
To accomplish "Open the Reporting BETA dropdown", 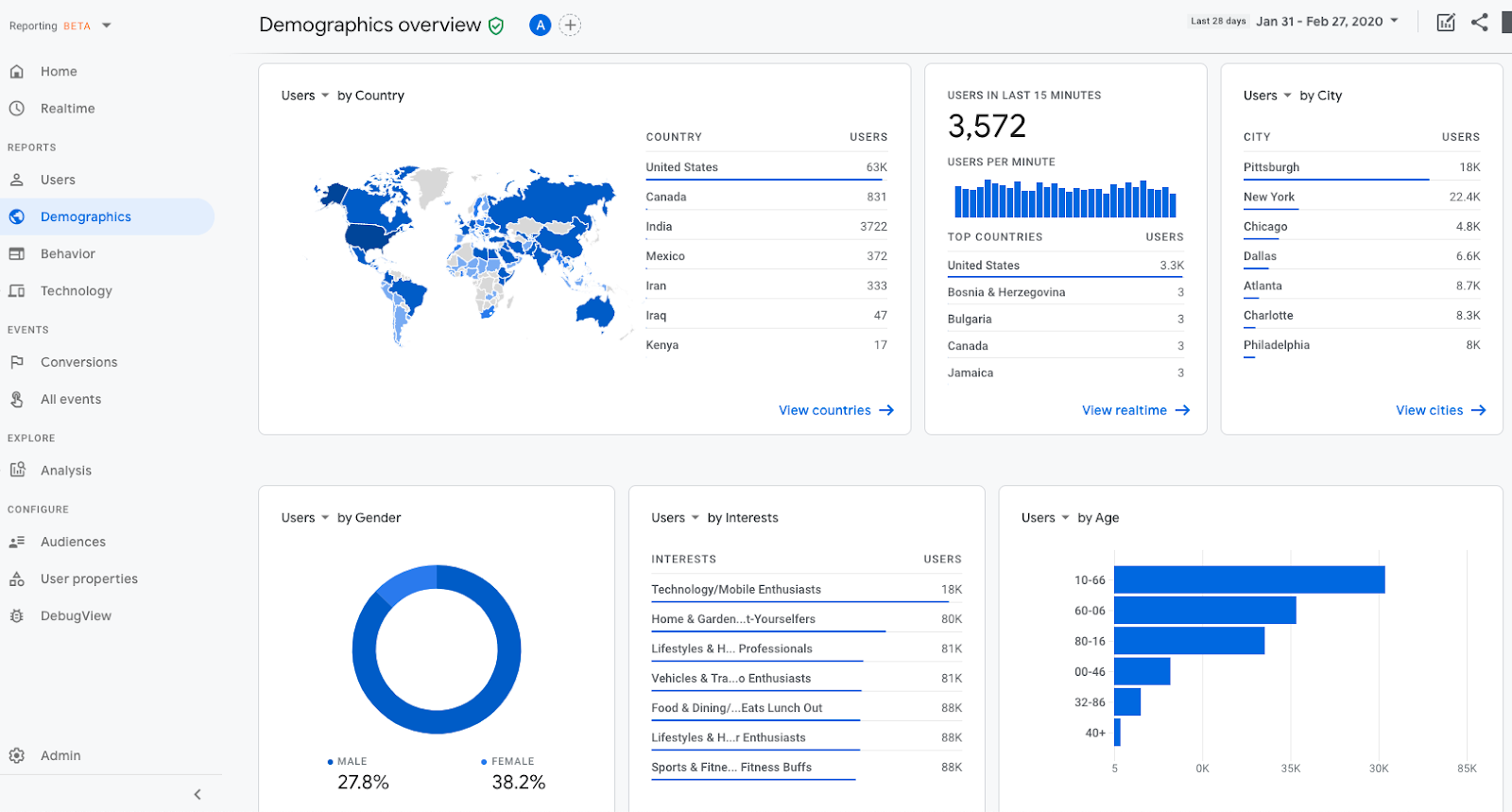I will [x=60, y=26].
